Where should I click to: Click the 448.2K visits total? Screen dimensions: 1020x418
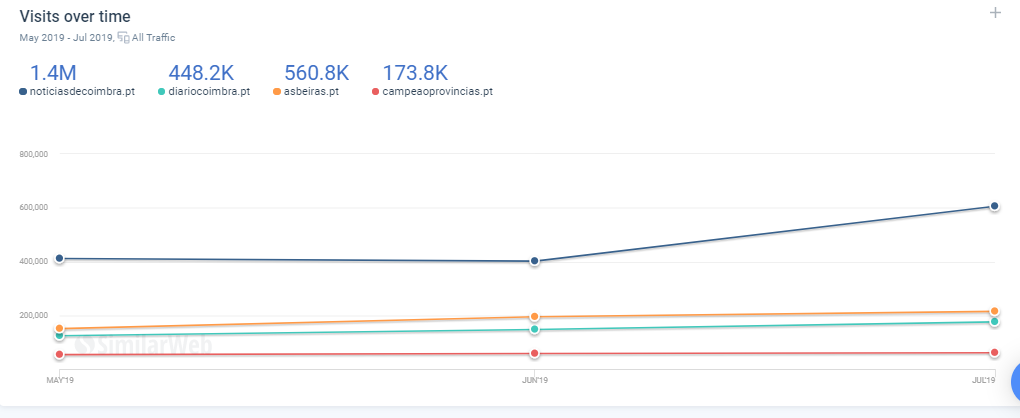pos(201,73)
